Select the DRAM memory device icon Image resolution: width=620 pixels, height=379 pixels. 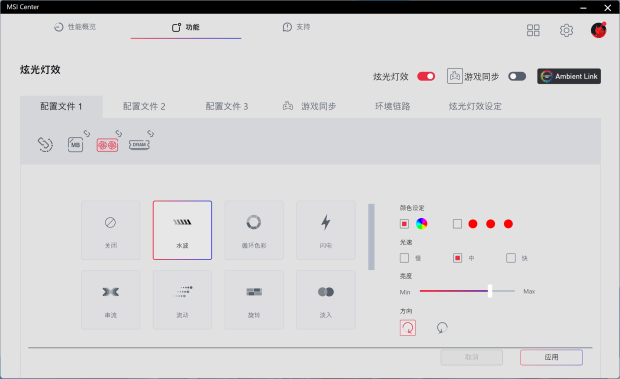tap(139, 145)
